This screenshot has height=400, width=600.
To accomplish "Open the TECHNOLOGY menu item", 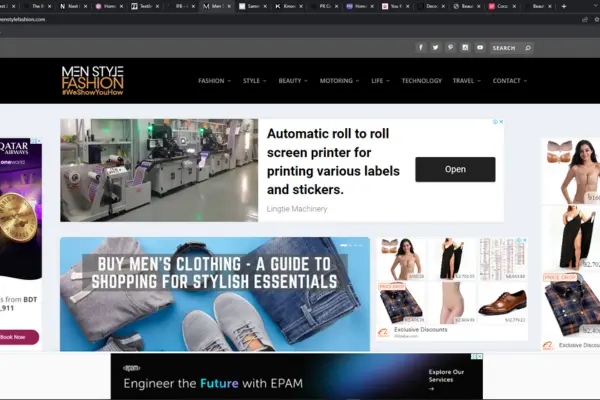I will click(422, 81).
